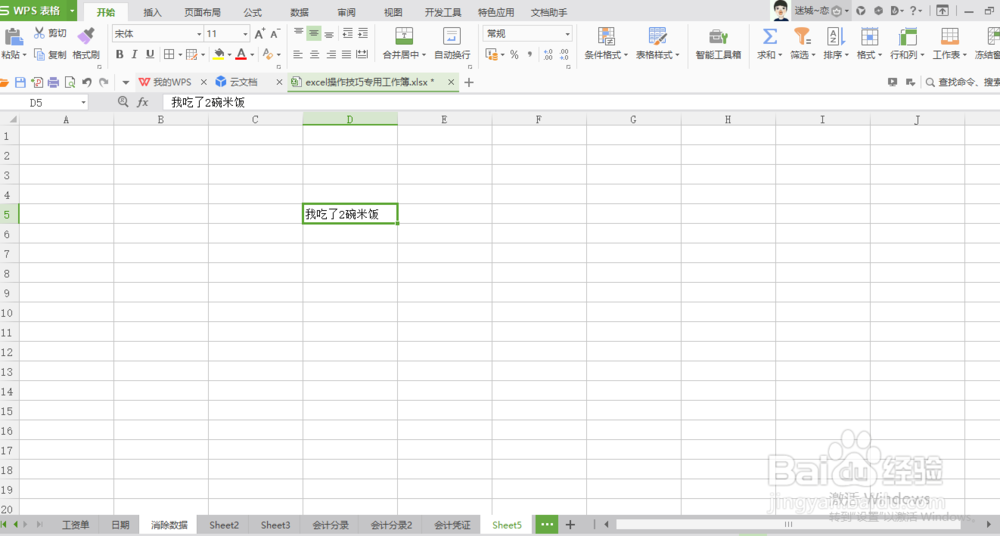This screenshot has width=1000, height=536.
Task: Apply the yellow fill color
Action: (219, 55)
